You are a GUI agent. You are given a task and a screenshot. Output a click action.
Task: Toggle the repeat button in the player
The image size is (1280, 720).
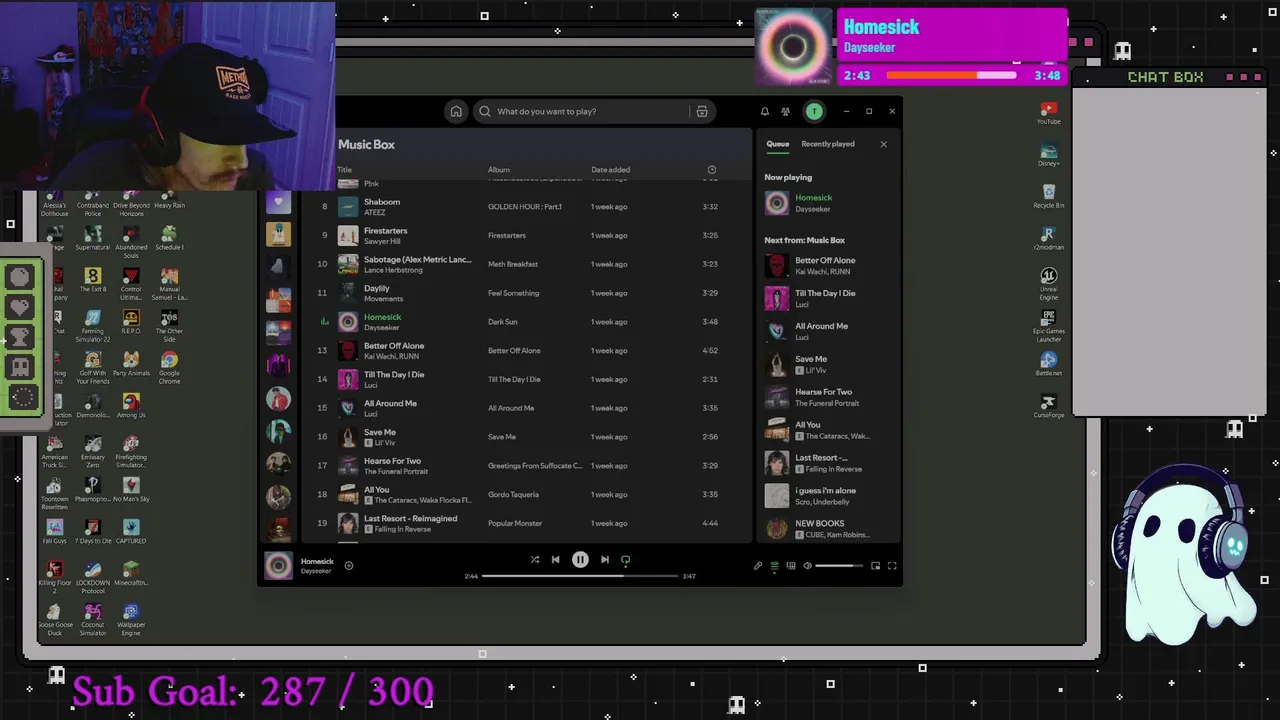626,560
